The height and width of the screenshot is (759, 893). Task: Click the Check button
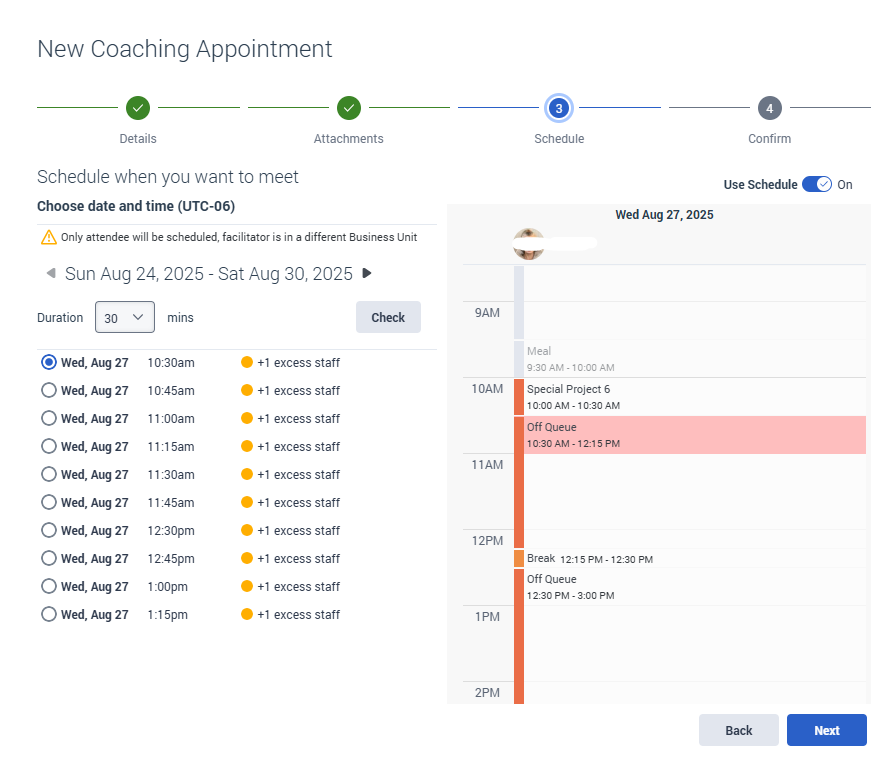(388, 317)
